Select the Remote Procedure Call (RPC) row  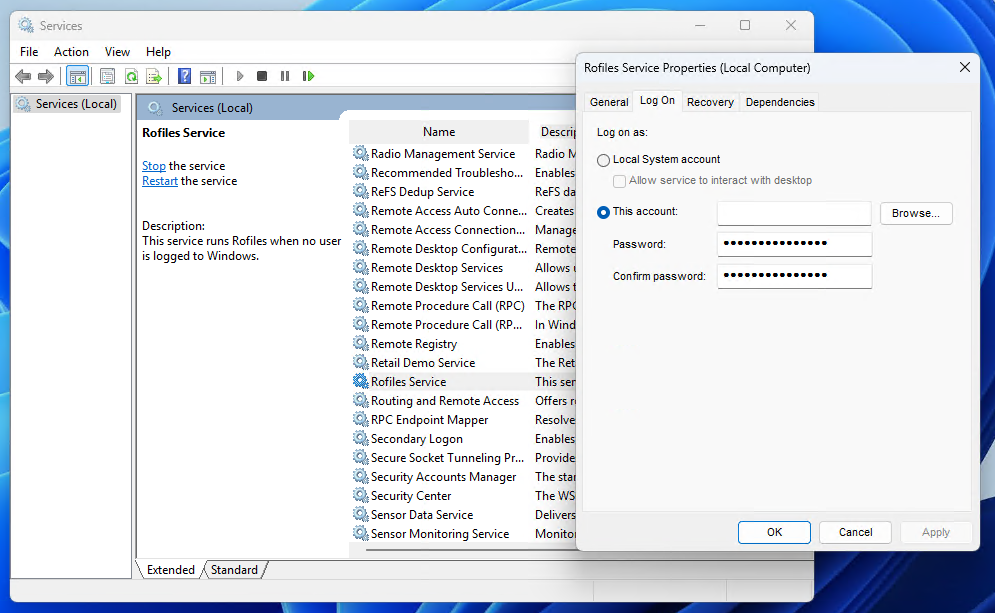[463, 306]
